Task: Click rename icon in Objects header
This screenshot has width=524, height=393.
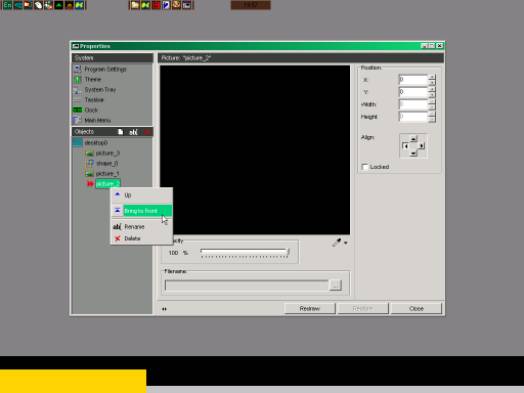Action: 133,132
